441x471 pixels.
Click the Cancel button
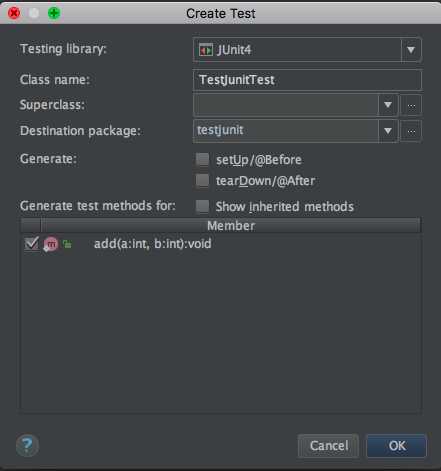point(329,446)
